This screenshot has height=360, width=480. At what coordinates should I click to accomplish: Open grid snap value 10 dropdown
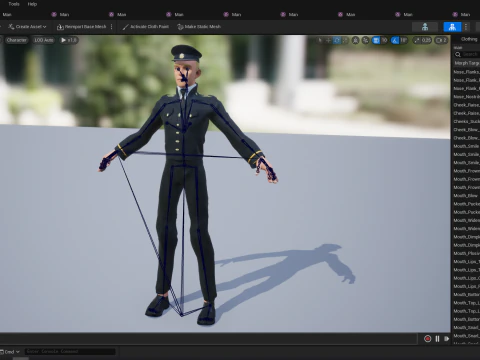(x=384, y=40)
